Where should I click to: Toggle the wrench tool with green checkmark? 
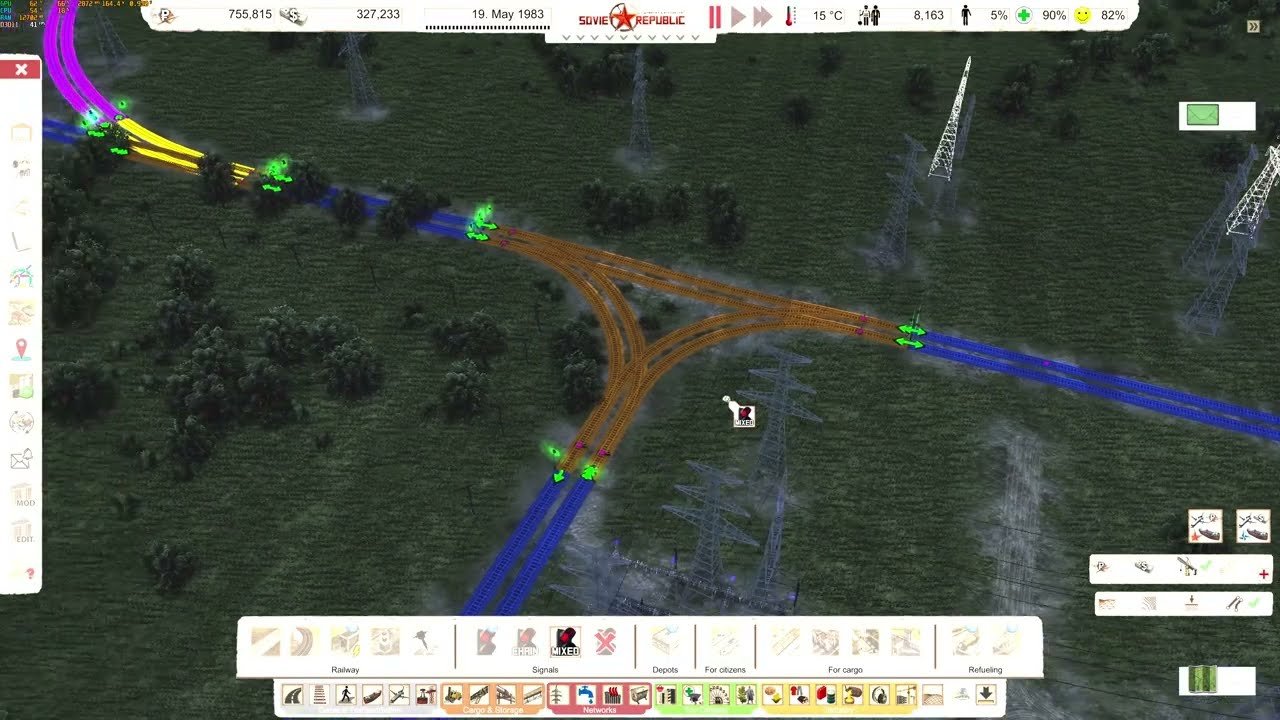(x=1241, y=604)
